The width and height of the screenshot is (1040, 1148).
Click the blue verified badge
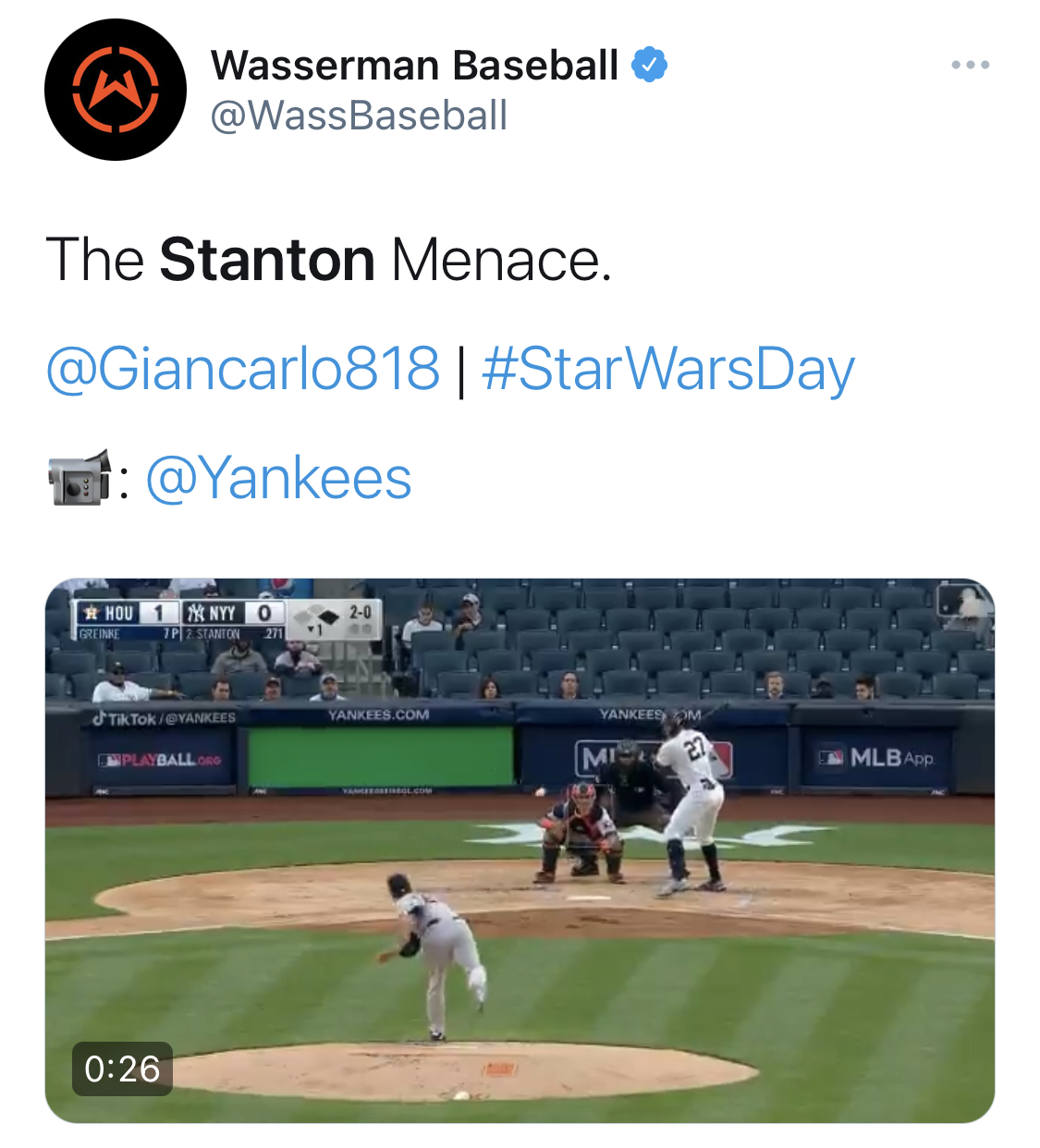[649, 65]
